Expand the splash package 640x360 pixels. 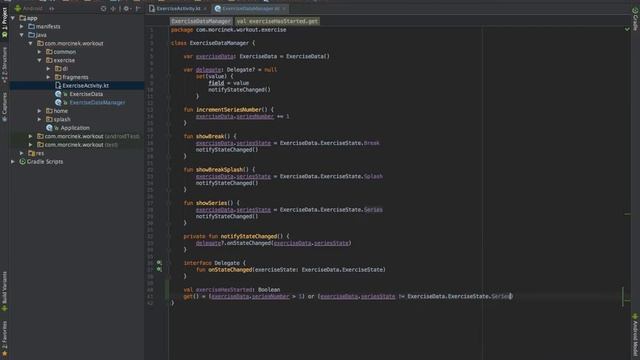[40, 120]
